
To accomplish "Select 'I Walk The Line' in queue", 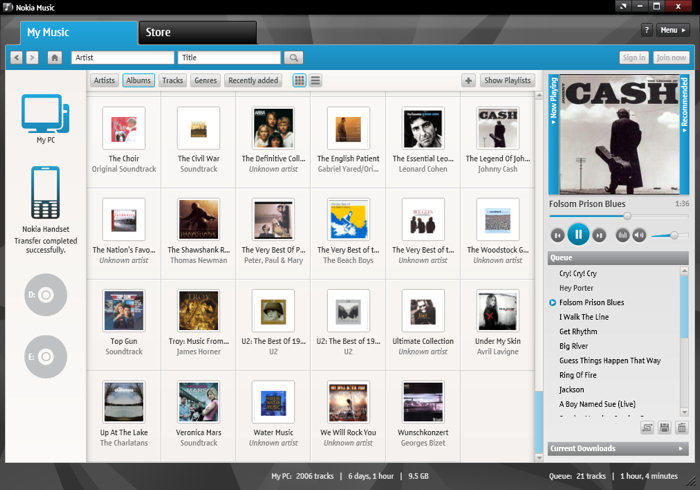I will (584, 317).
